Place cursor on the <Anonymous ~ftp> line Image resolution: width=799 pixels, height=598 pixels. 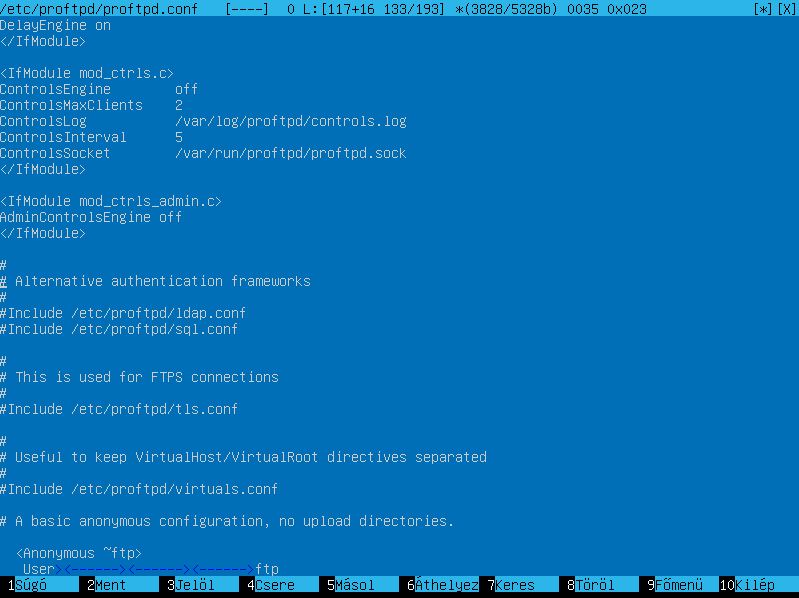(79, 553)
